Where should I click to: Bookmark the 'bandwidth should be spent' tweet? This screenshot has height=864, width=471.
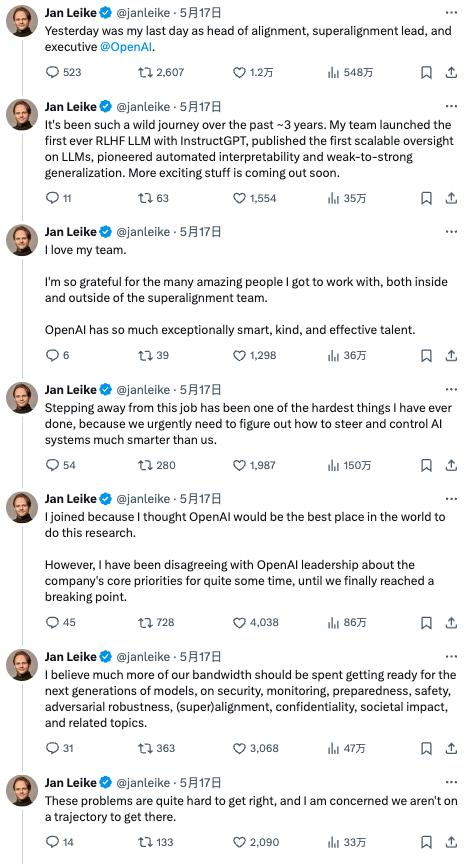426,748
